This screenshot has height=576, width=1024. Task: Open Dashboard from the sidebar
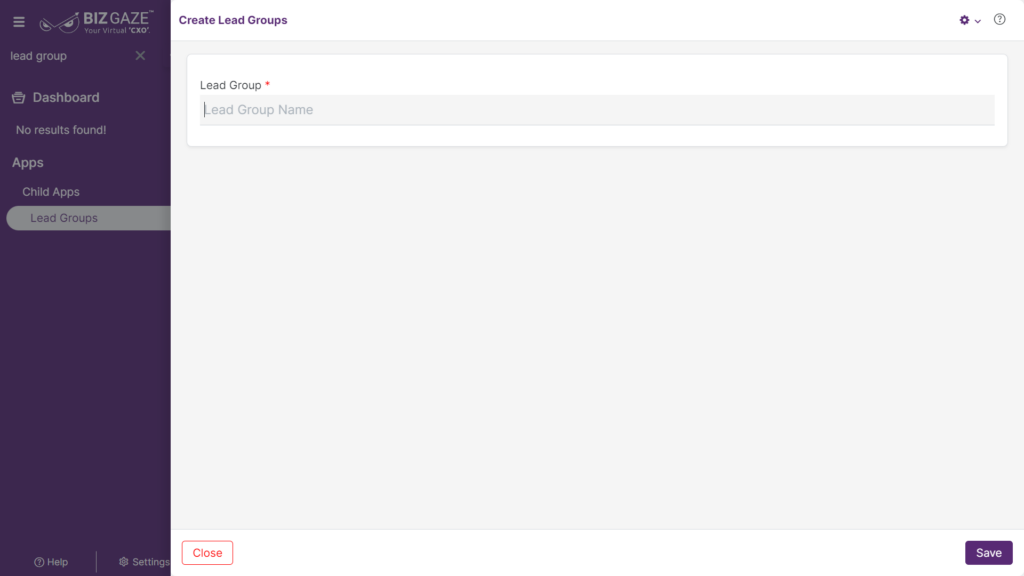(x=66, y=97)
